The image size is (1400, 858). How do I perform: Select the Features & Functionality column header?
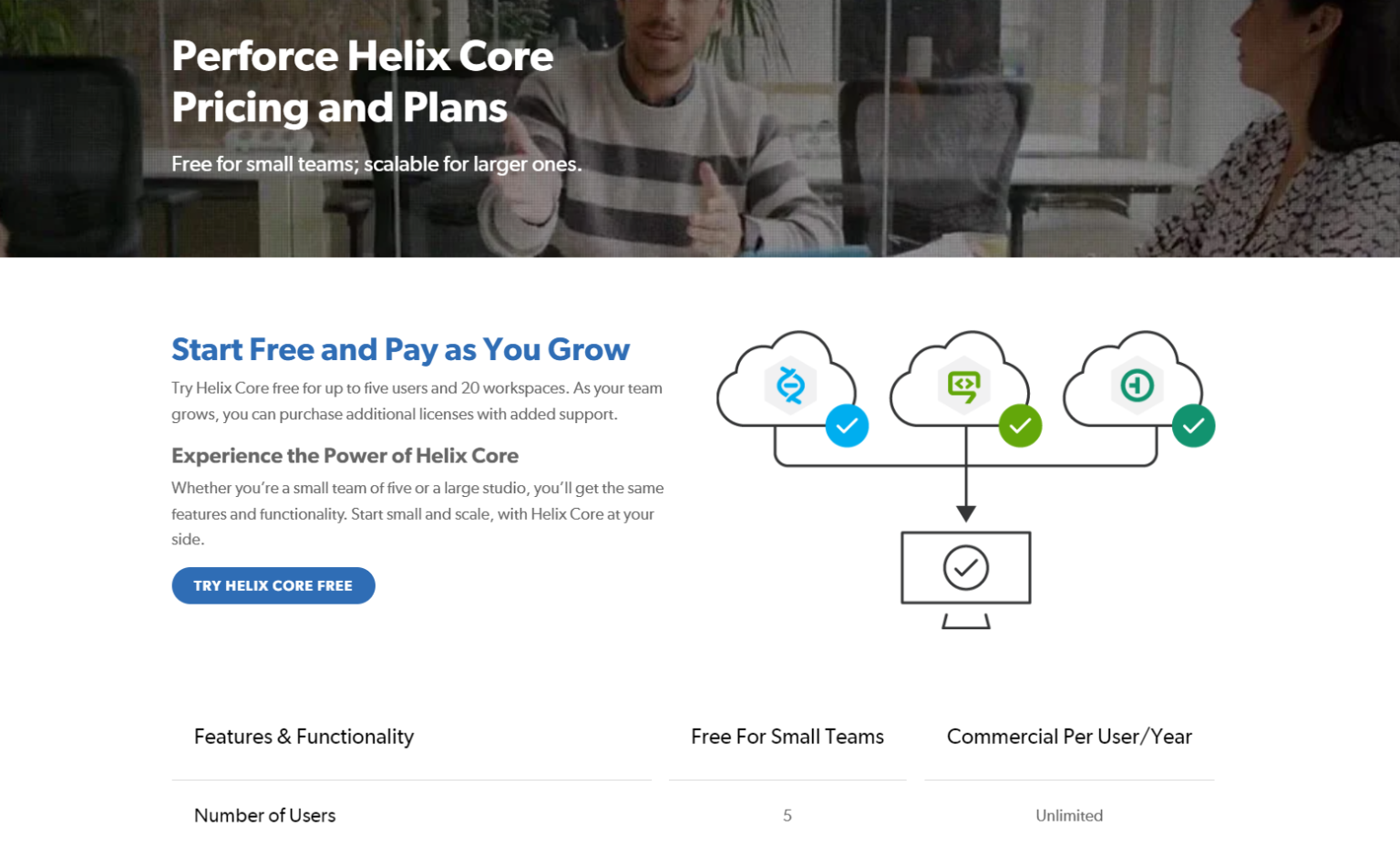[x=304, y=737]
